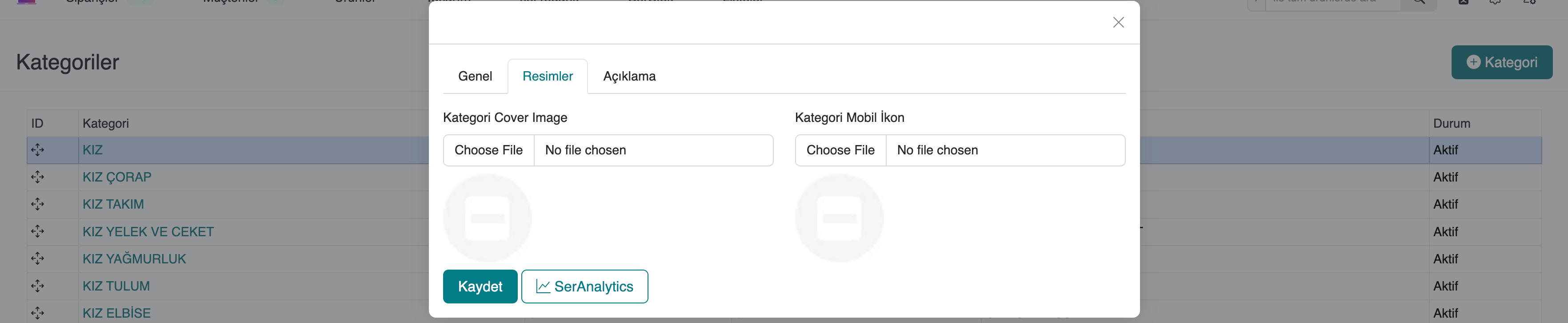
Task: Save changes with Kaydet button
Action: click(x=480, y=287)
